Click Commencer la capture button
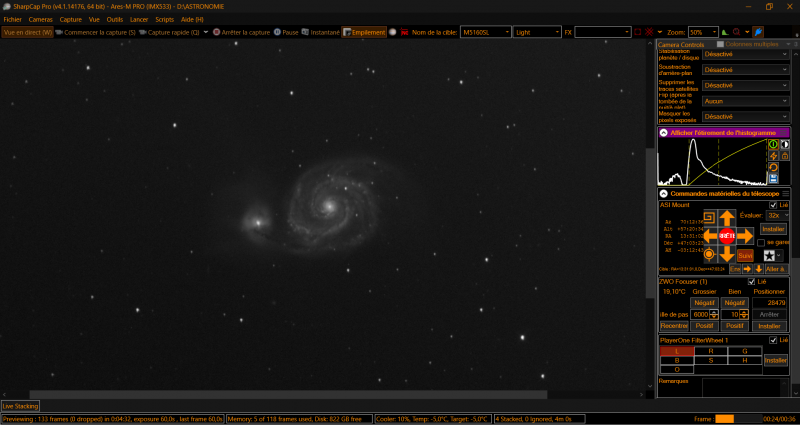 click(x=95, y=32)
